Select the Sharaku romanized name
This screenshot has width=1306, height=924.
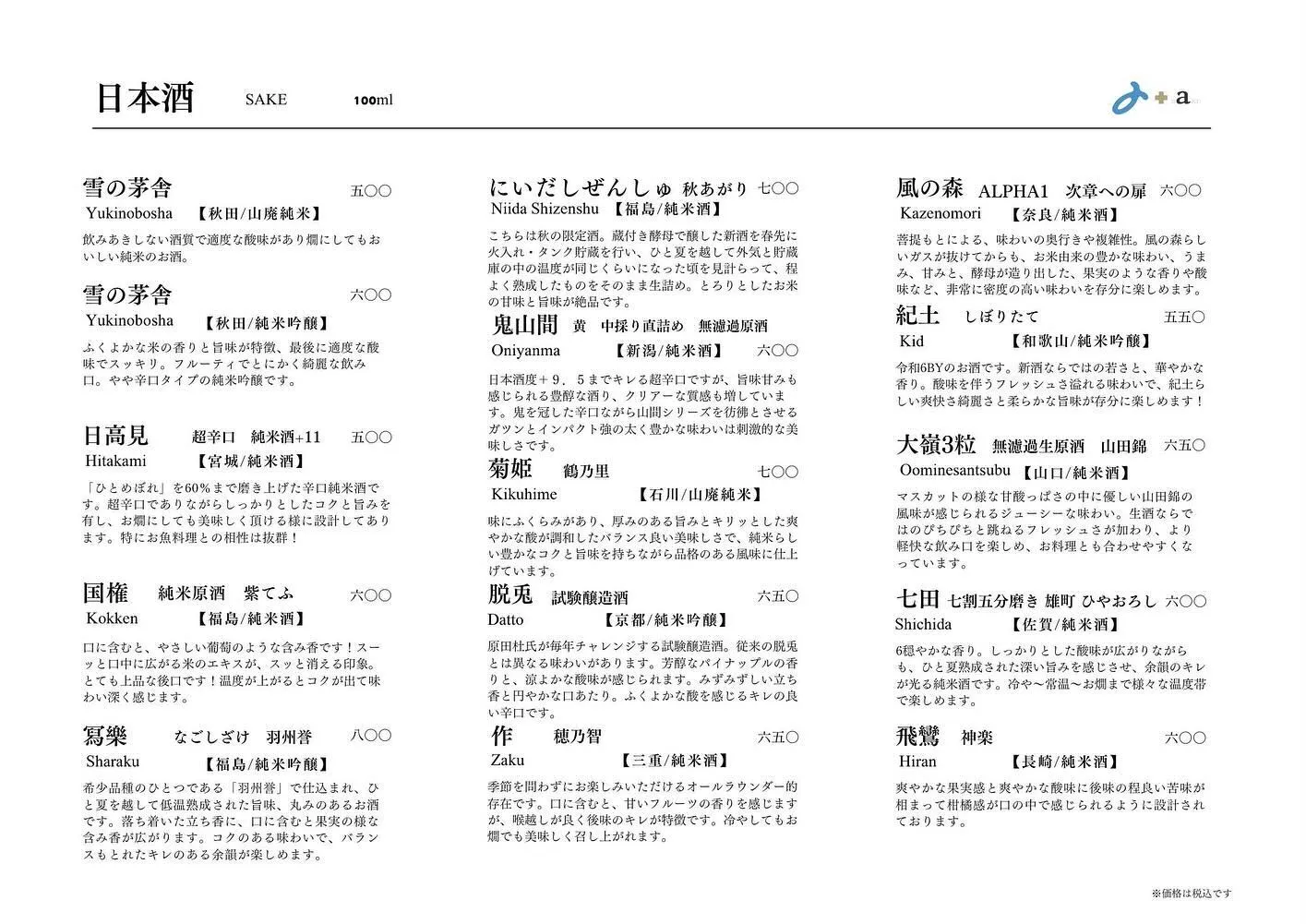click(113, 762)
